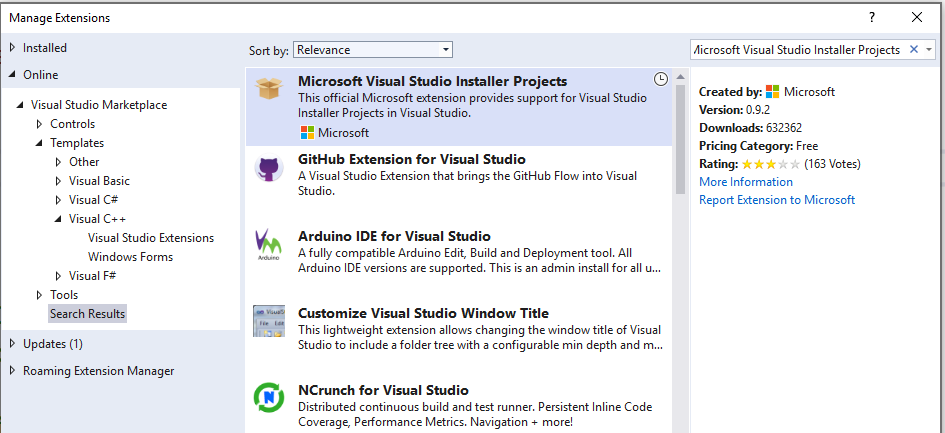Select Search Results in the tree
Image resolution: width=945 pixels, height=433 pixels.
pyautogui.click(x=88, y=314)
